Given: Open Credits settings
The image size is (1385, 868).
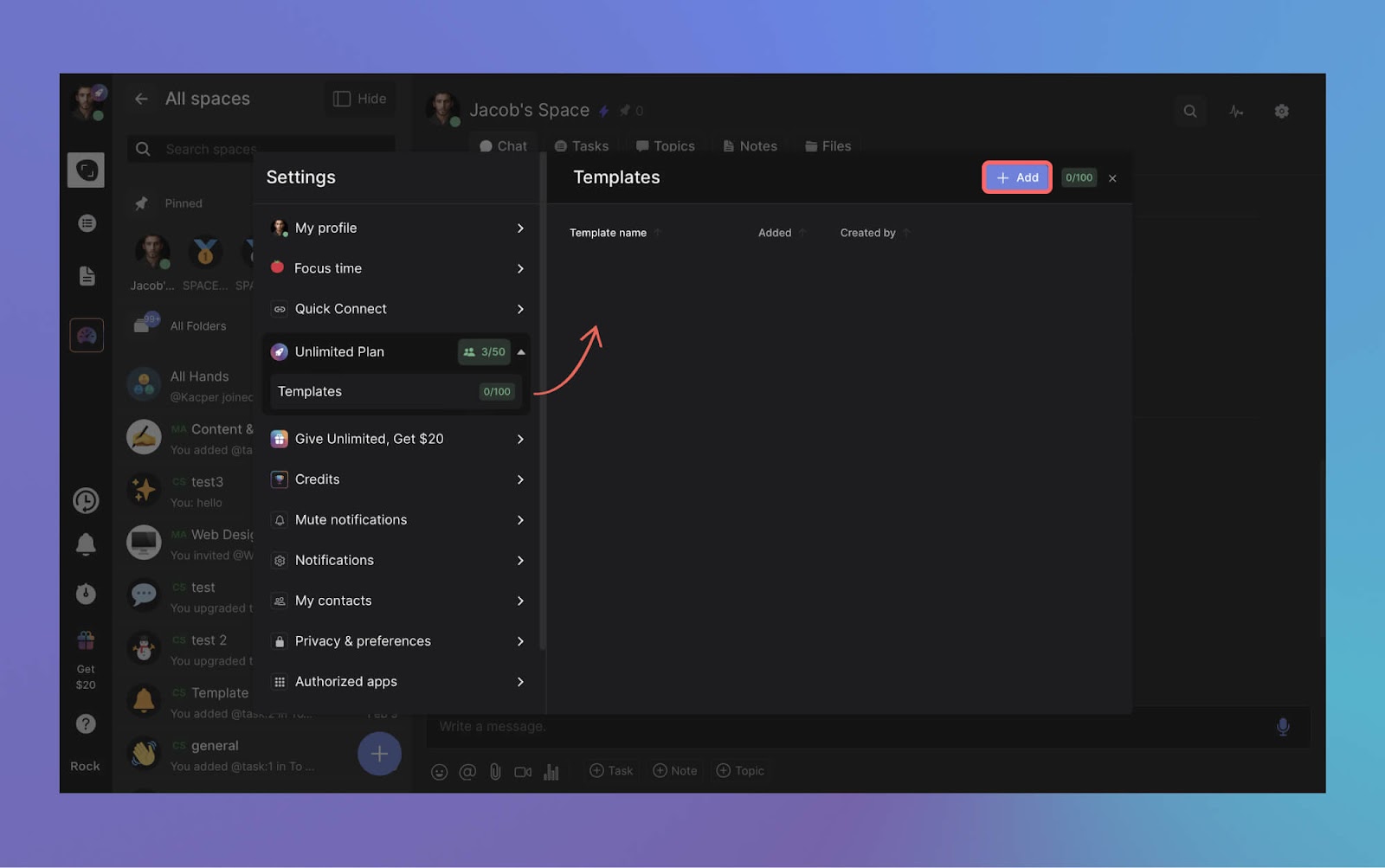Looking at the screenshot, I should [x=396, y=479].
